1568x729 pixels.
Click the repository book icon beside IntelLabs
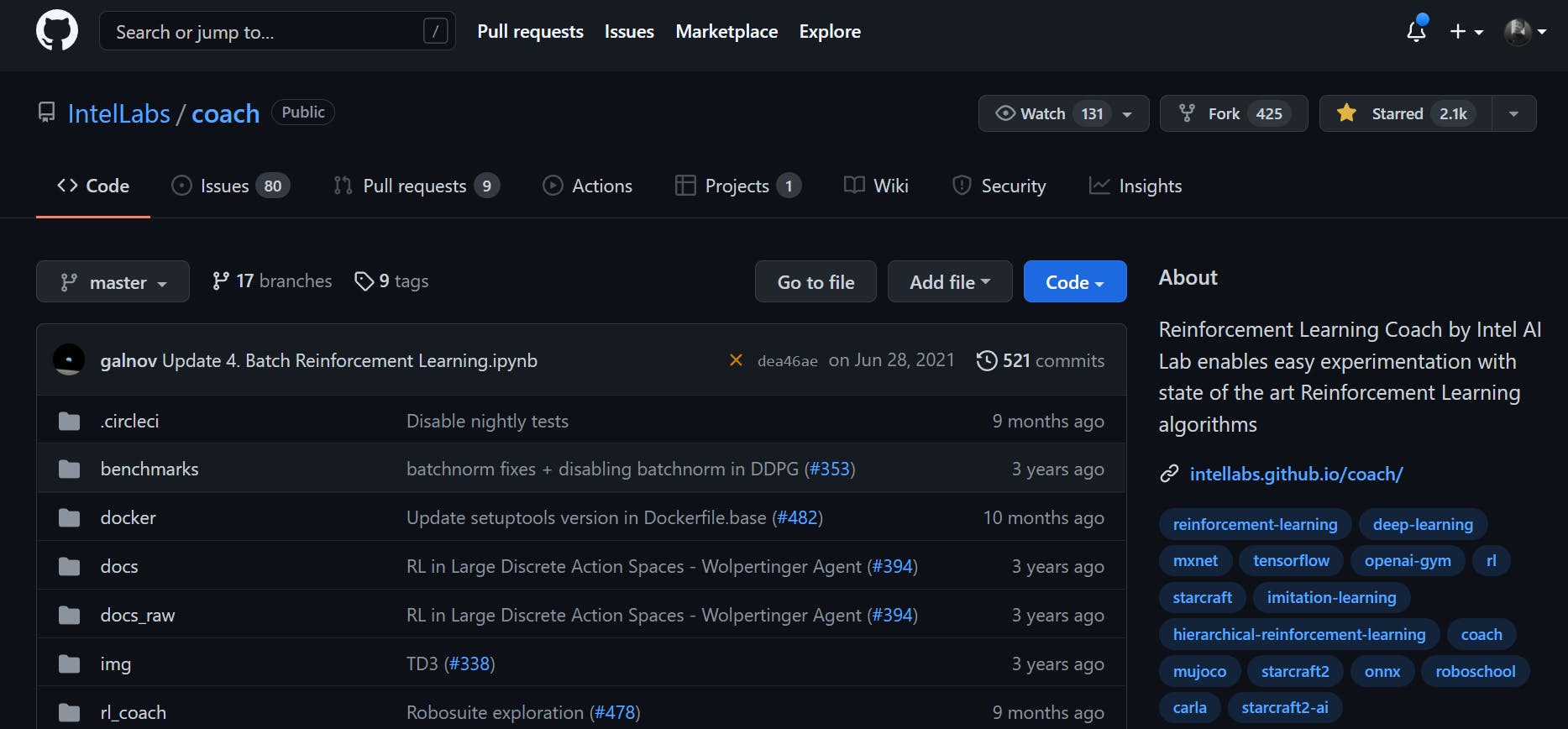pyautogui.click(x=47, y=113)
